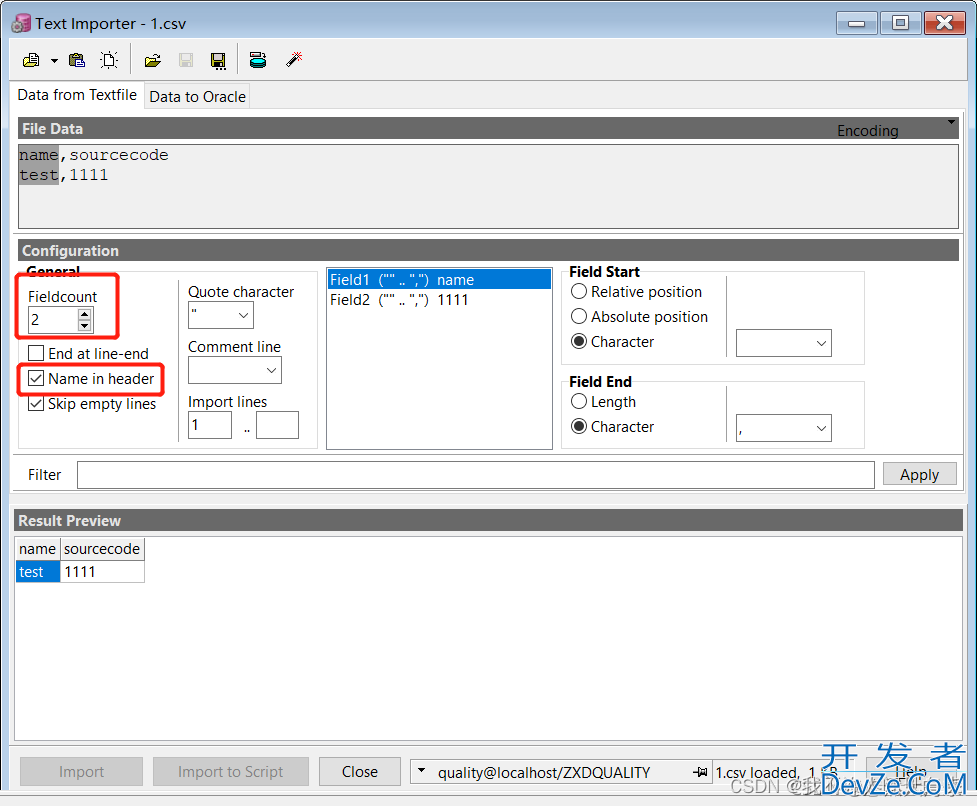Select Field Start Character radio button

[x=579, y=341]
